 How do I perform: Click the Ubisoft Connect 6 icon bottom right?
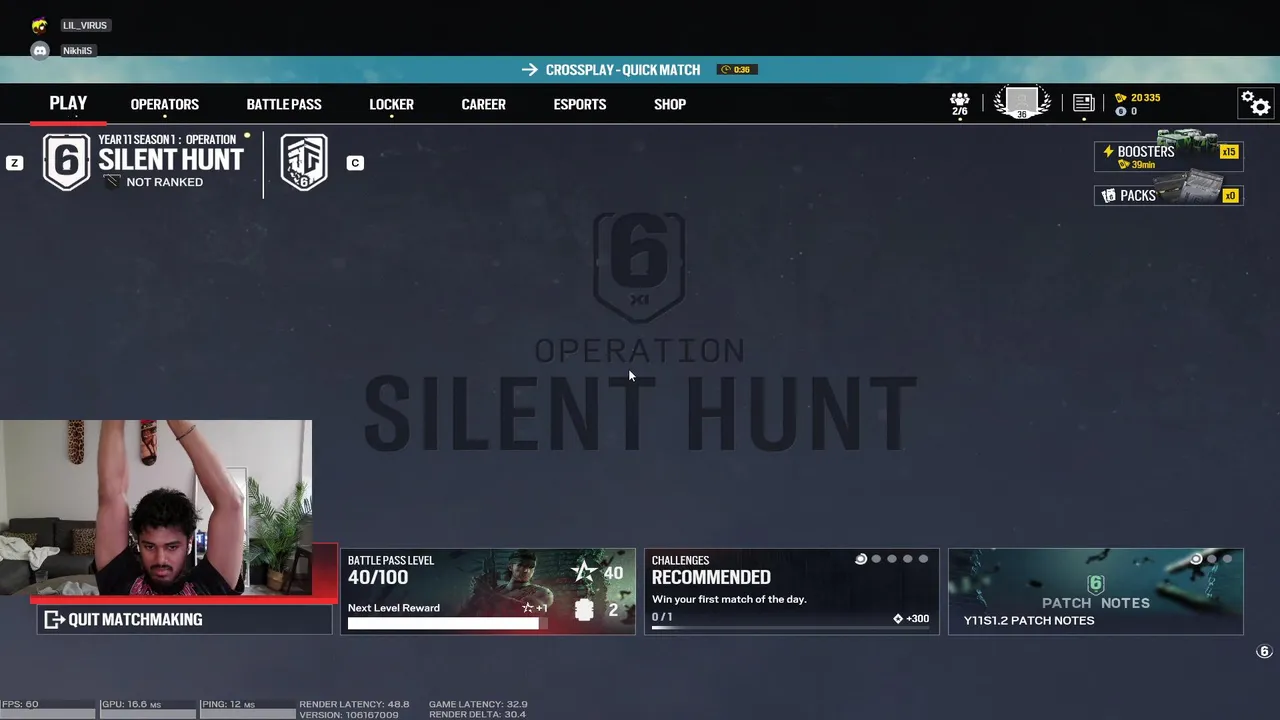click(1264, 652)
